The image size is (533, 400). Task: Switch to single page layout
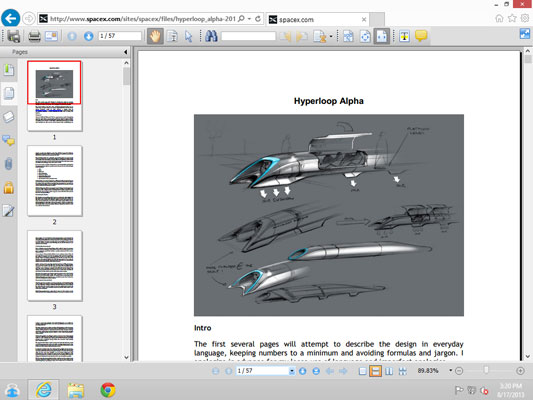tap(363, 371)
